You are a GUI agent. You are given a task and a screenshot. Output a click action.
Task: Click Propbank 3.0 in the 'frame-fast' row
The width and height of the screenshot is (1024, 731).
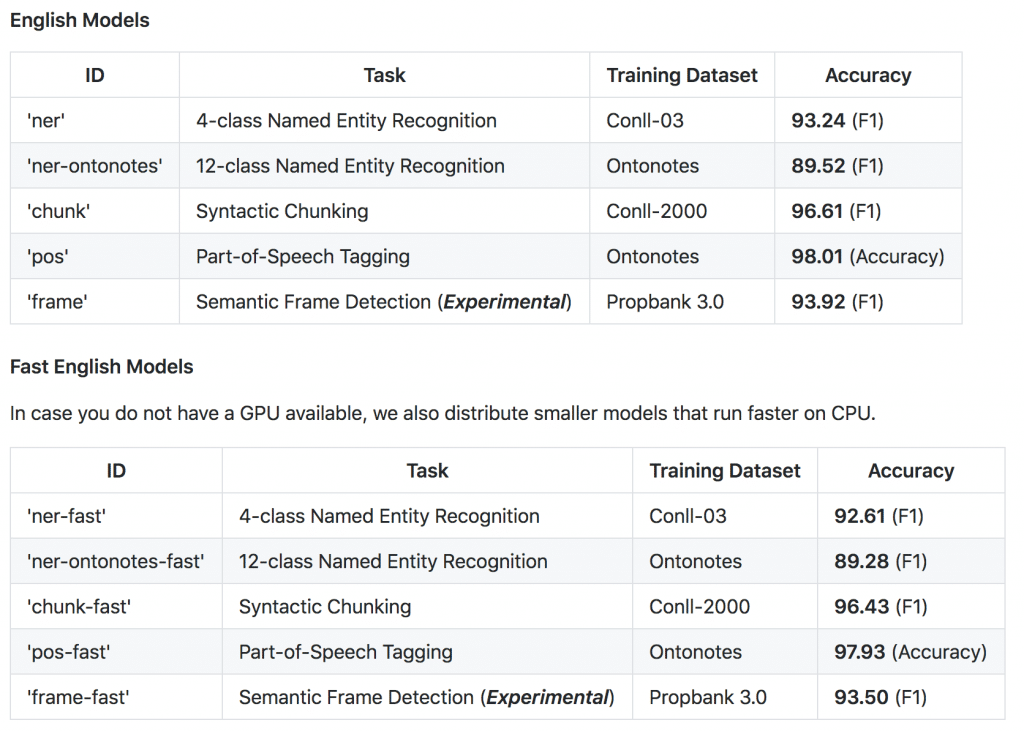[708, 697]
